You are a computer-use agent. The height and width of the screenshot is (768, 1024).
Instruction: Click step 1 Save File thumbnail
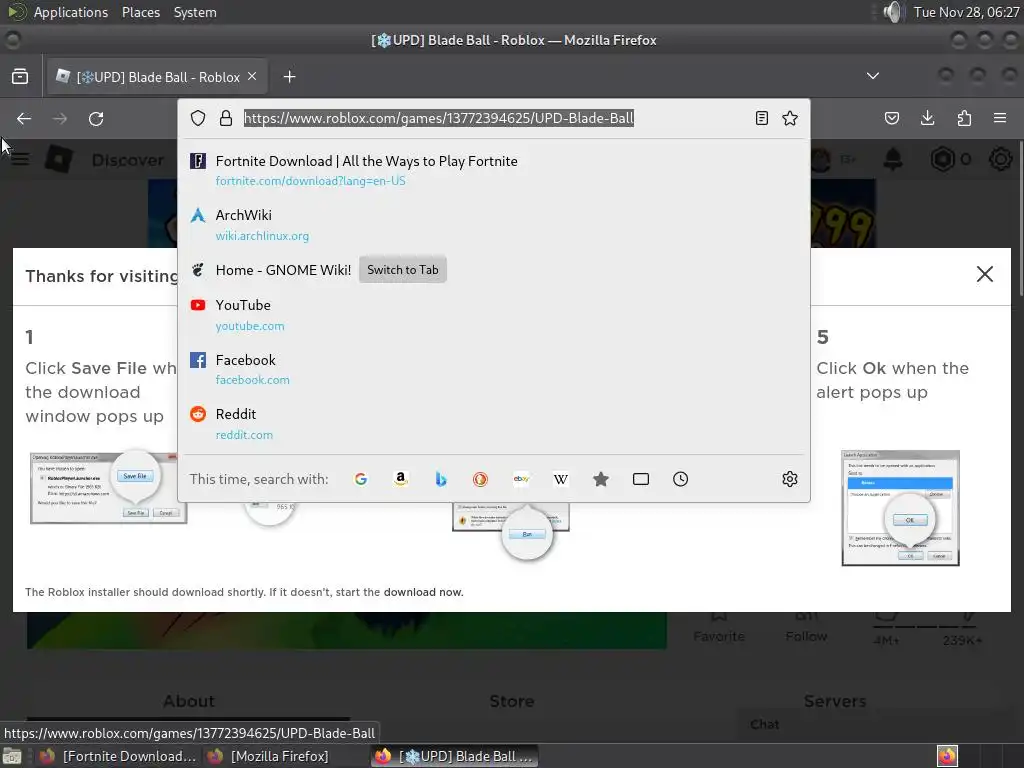[x=108, y=487]
